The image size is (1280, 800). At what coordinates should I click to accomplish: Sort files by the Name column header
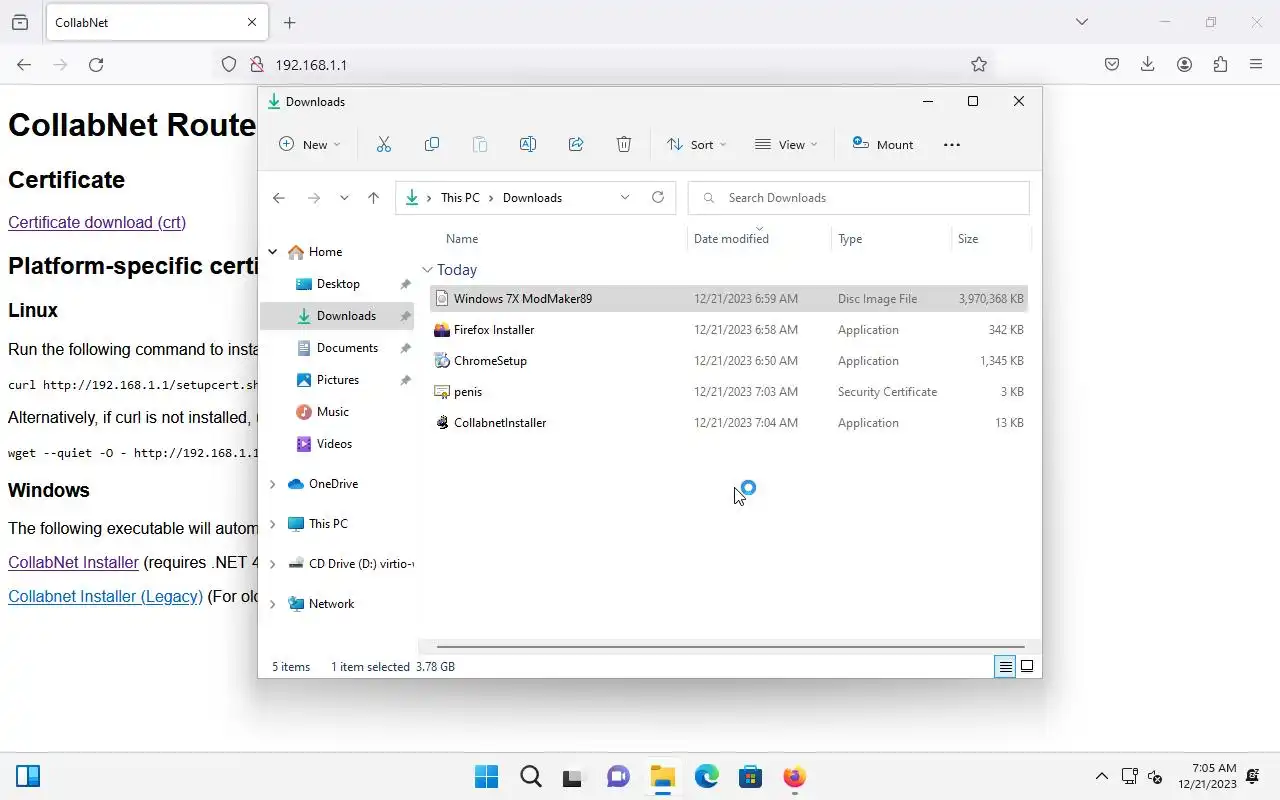(462, 239)
